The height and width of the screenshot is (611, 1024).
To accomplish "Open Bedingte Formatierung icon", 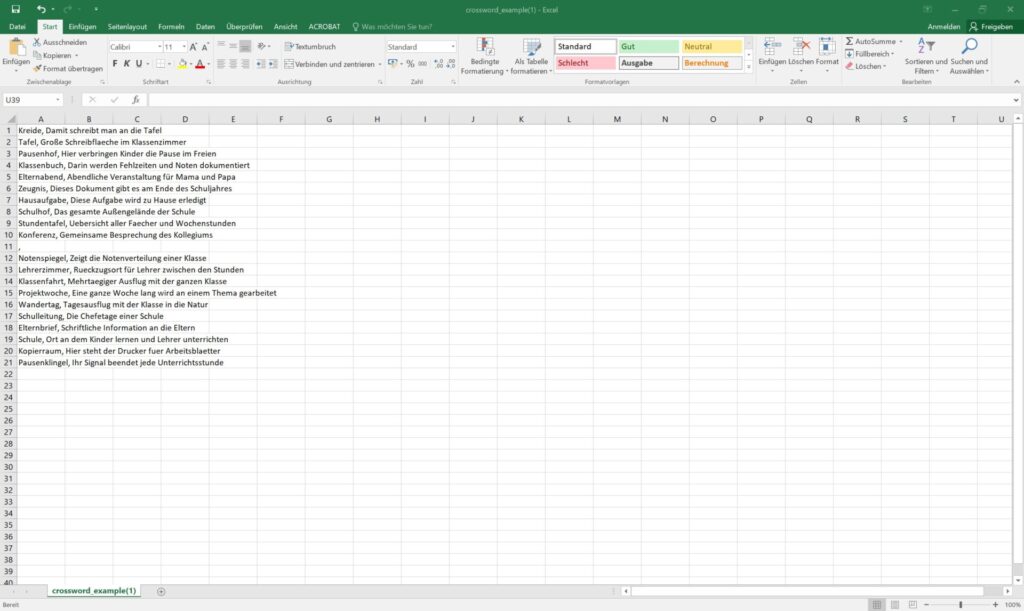I will pyautogui.click(x=485, y=46).
